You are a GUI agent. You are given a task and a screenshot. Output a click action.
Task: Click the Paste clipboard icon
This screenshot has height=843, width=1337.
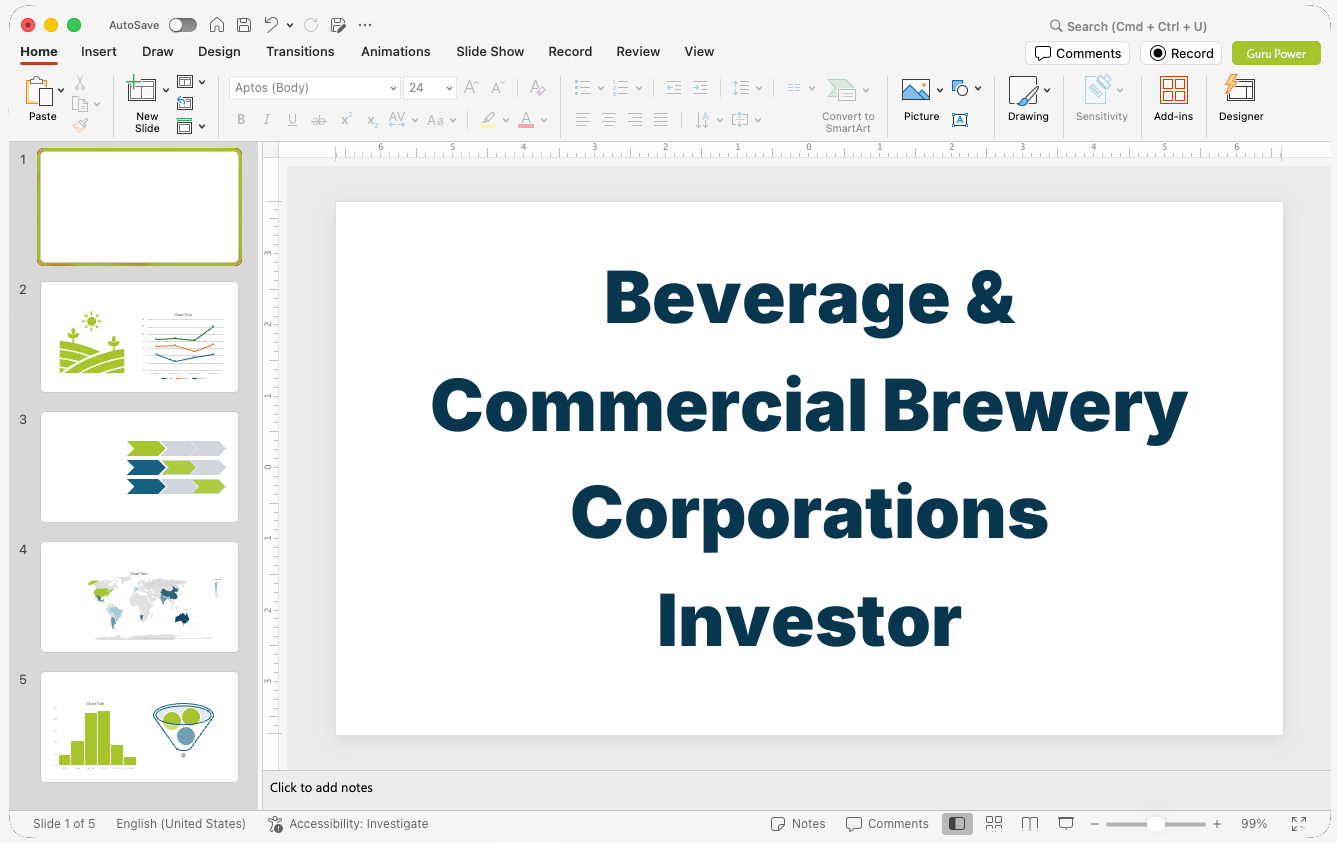click(x=40, y=91)
